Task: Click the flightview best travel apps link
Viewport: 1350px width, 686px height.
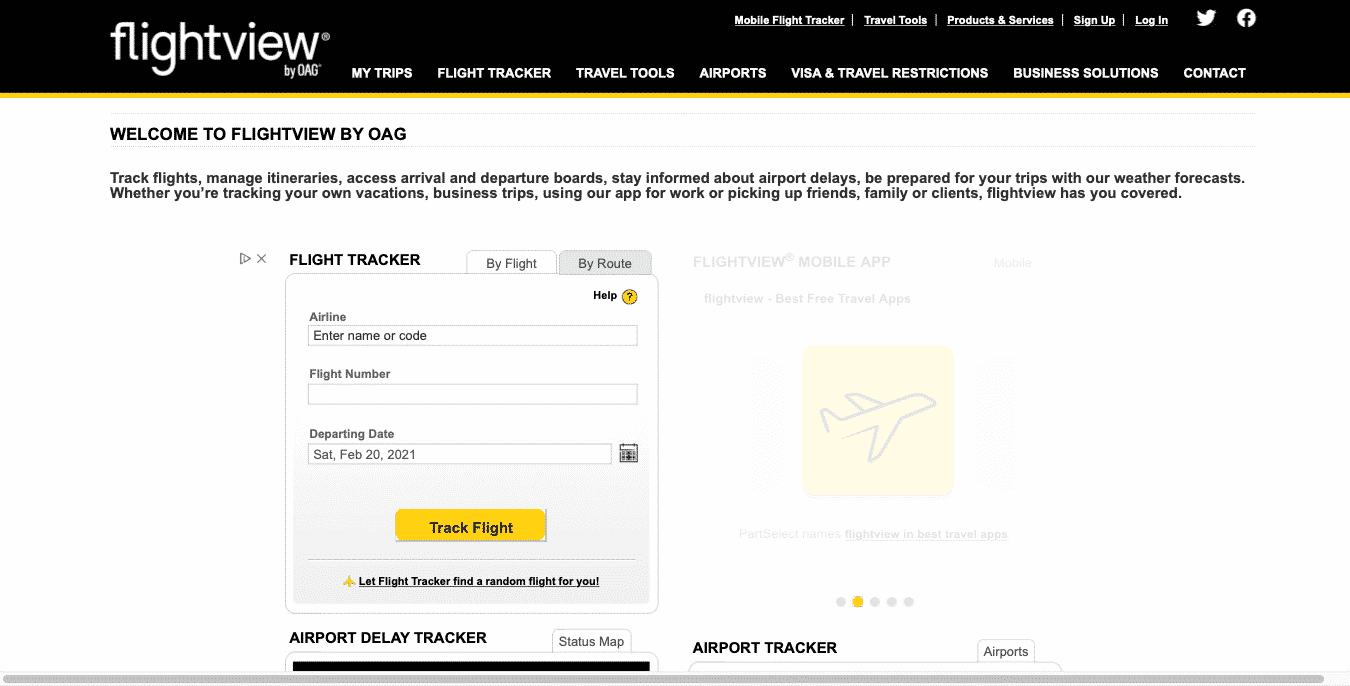Action: [926, 533]
